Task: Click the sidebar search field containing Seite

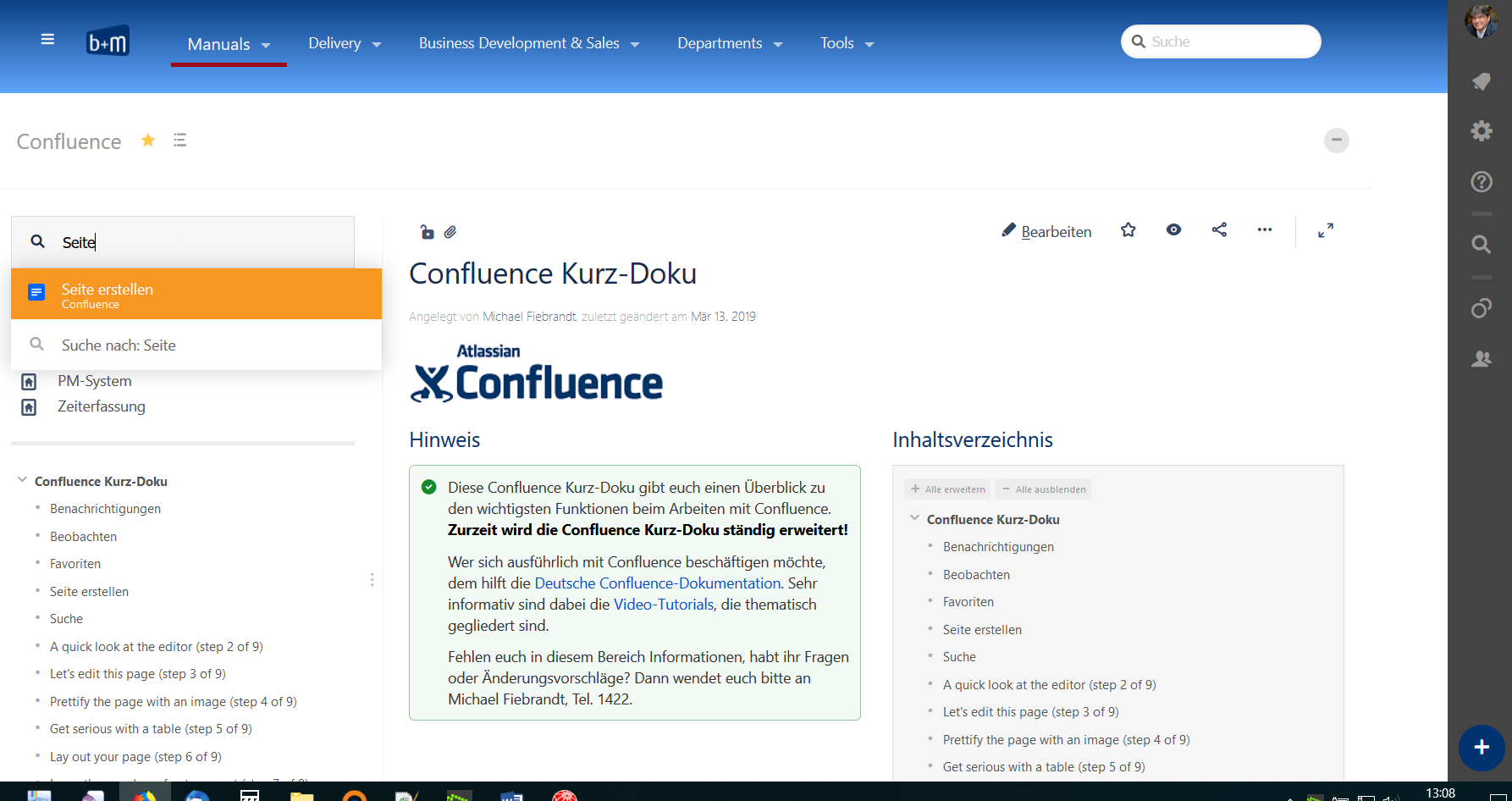Action: (x=183, y=242)
